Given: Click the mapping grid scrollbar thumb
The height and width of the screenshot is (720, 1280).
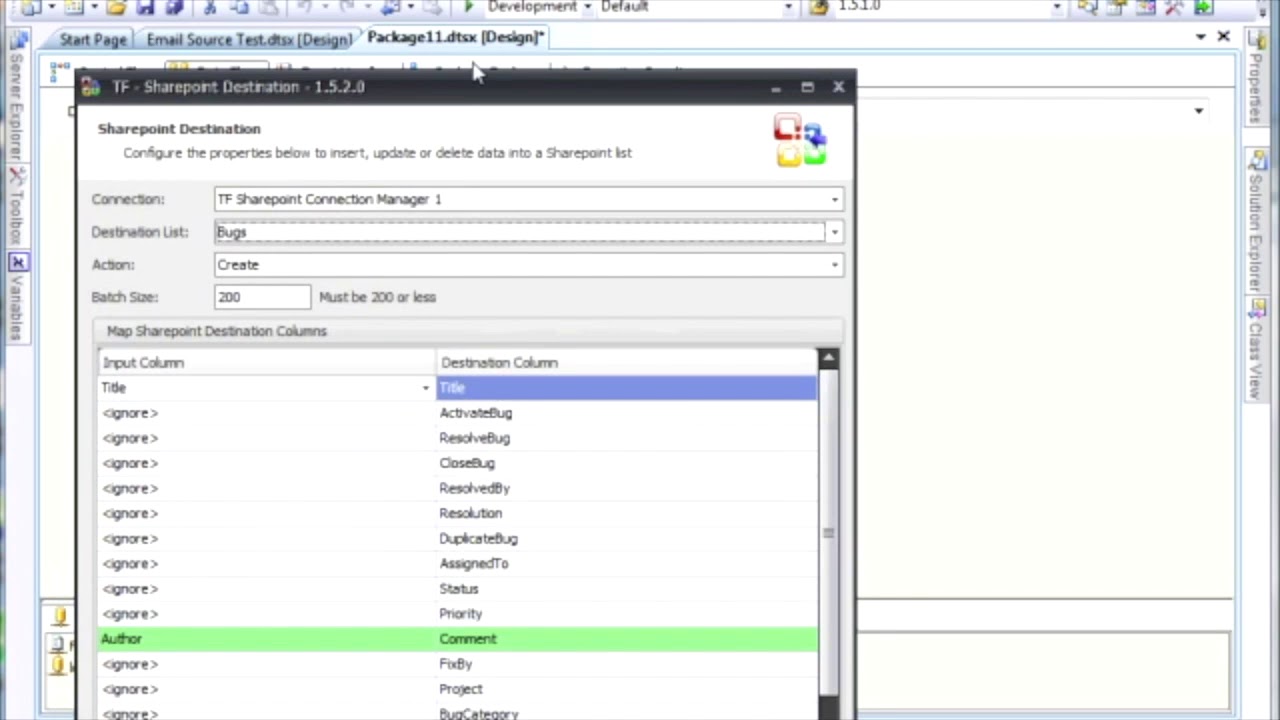Looking at the screenshot, I should (828, 534).
